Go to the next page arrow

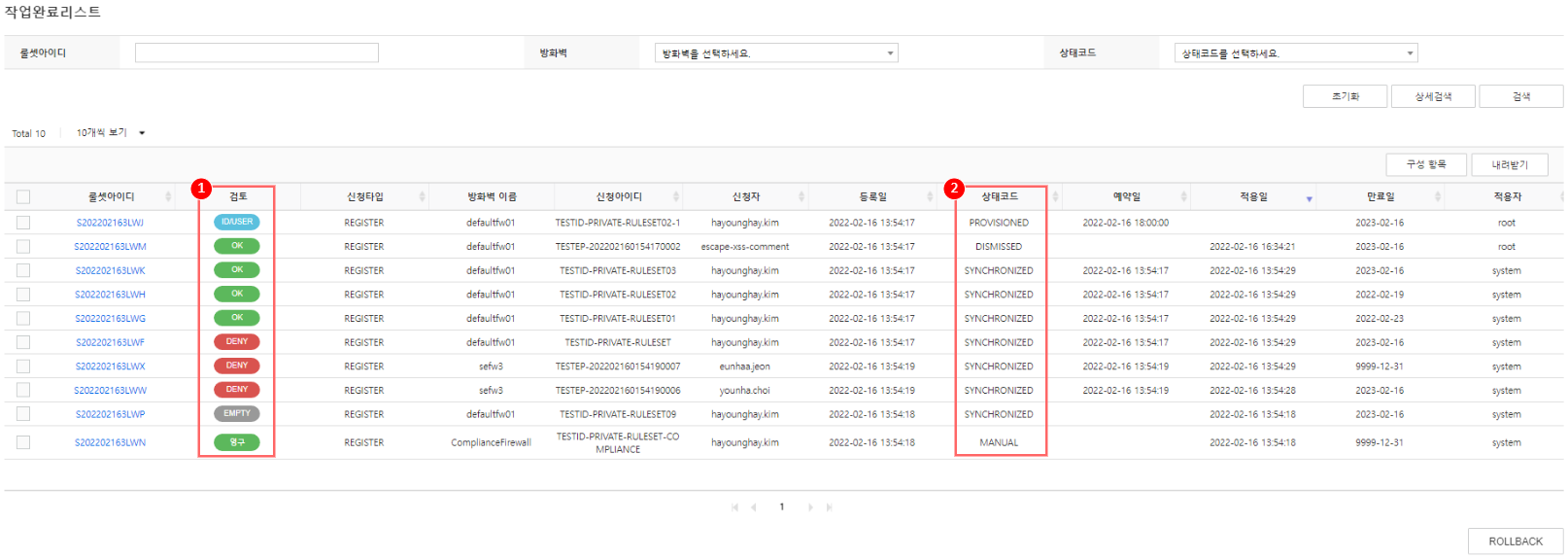pos(810,507)
